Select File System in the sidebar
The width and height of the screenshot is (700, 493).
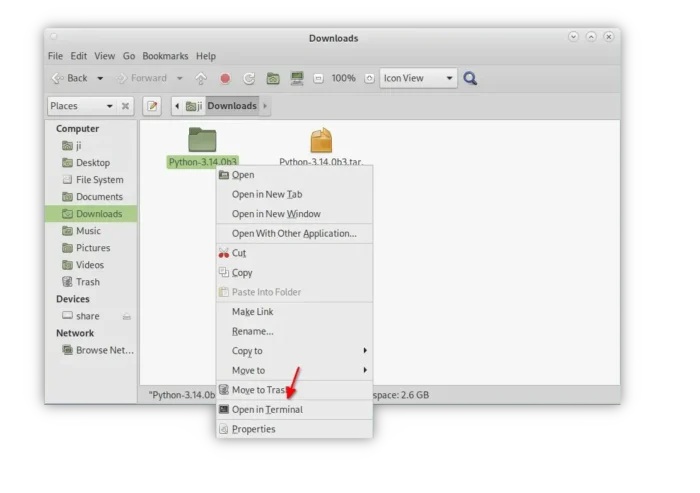point(91,180)
